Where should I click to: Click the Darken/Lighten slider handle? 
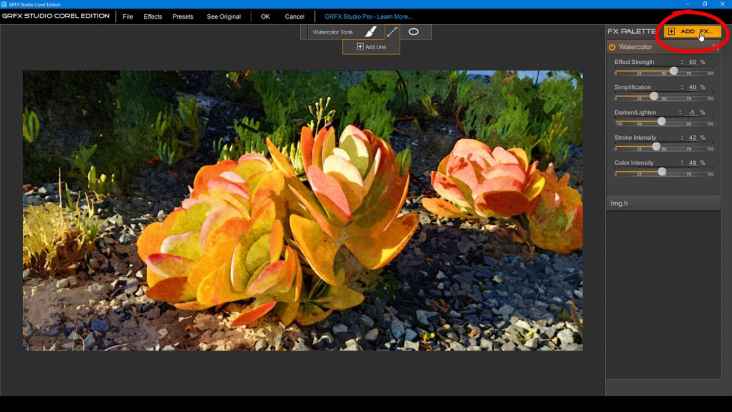pyautogui.click(x=662, y=122)
